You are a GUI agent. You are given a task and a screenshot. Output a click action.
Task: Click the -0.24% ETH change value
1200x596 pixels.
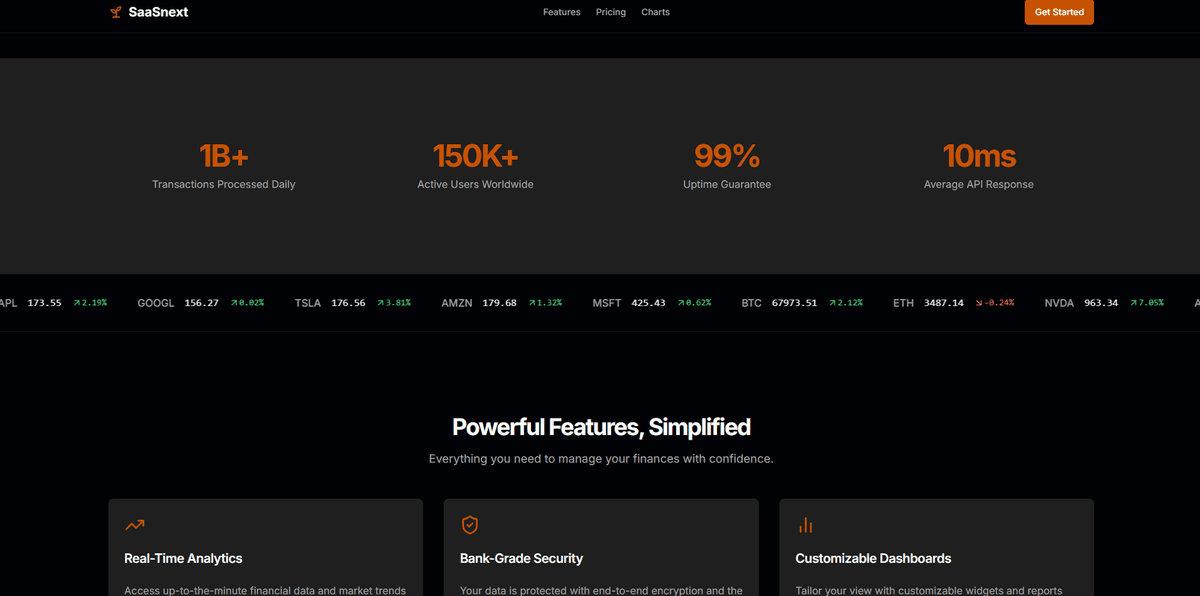tap(999, 303)
